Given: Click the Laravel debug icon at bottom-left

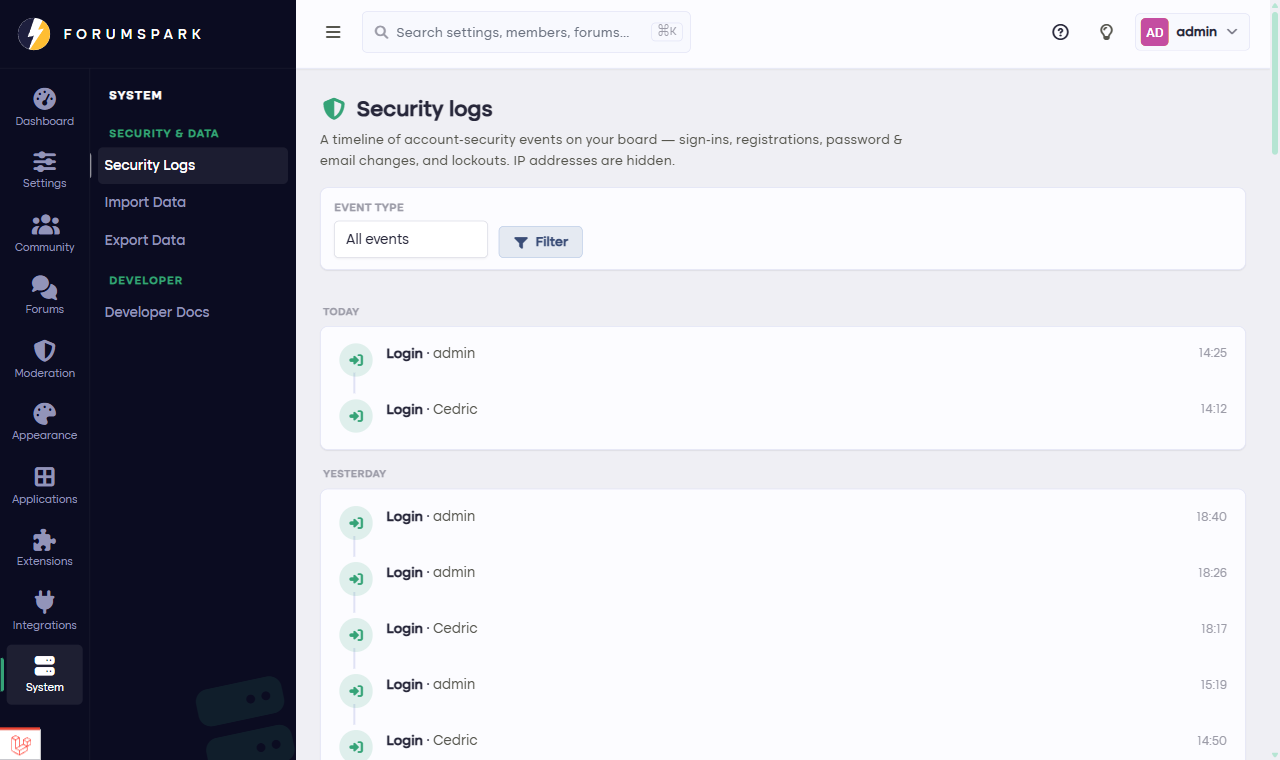Looking at the screenshot, I should tap(20, 744).
